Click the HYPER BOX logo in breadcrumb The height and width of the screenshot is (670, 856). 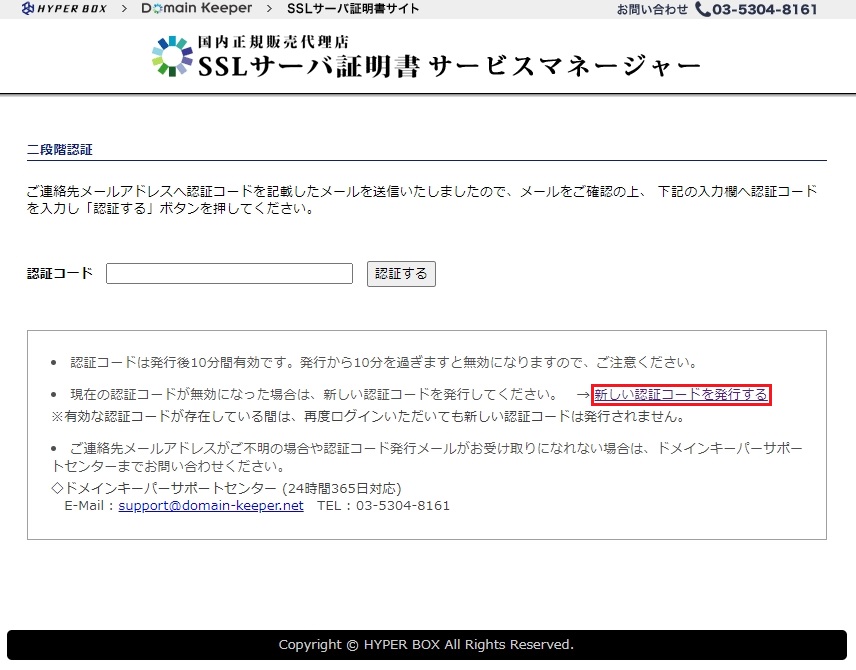click(64, 8)
